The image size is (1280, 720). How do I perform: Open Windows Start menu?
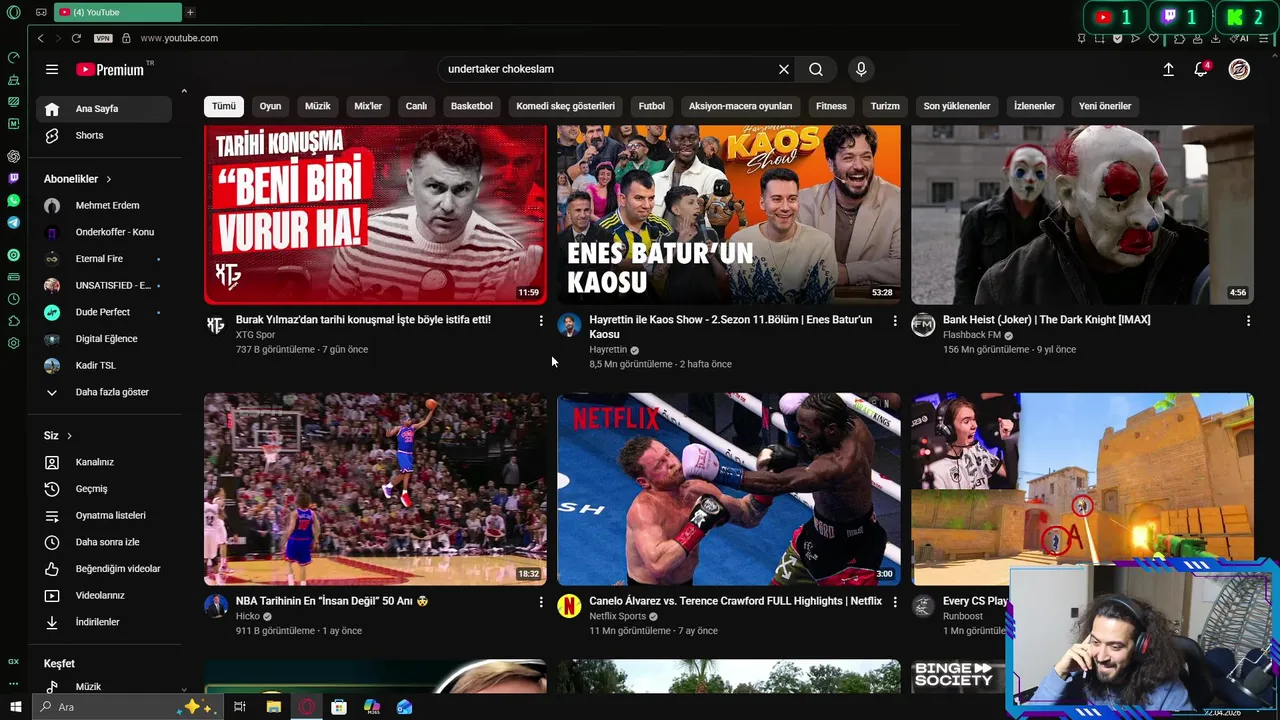(15, 707)
